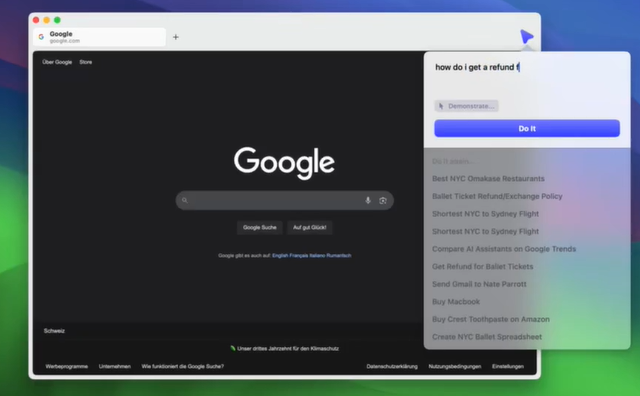The width and height of the screenshot is (640, 396).
Task: Click the Google favicon in the tab
Action: pos(41,37)
